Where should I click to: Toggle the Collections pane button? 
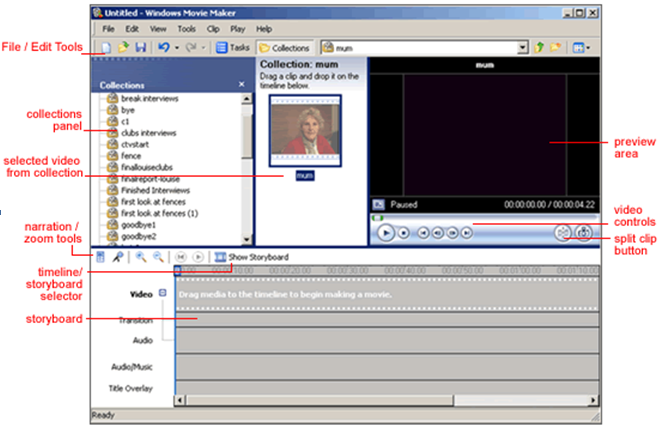tap(285, 48)
